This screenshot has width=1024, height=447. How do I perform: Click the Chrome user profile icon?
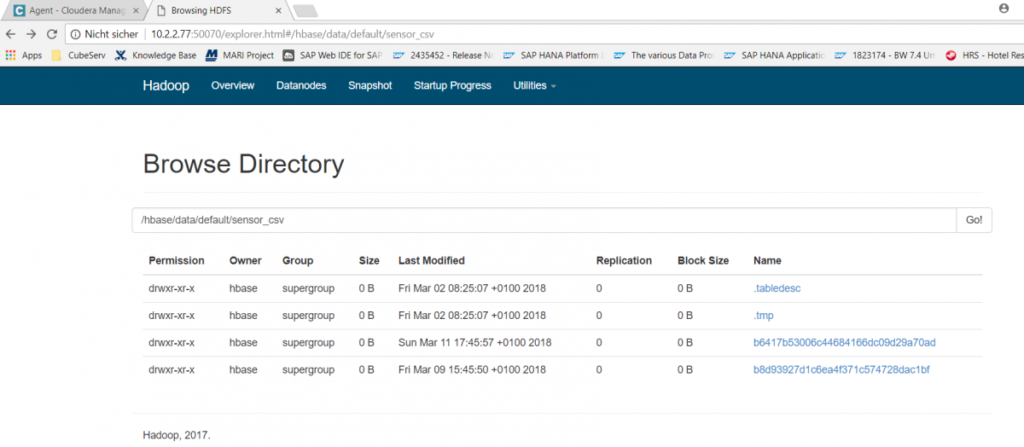(x=1004, y=9)
